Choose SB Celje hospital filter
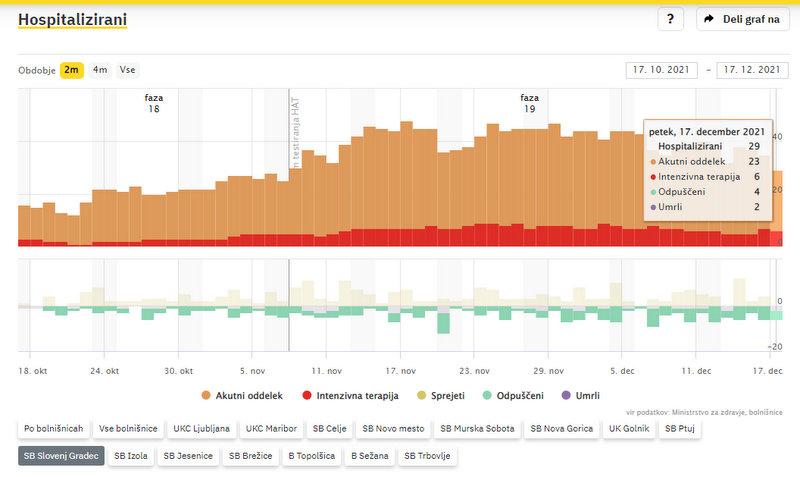 click(x=328, y=429)
